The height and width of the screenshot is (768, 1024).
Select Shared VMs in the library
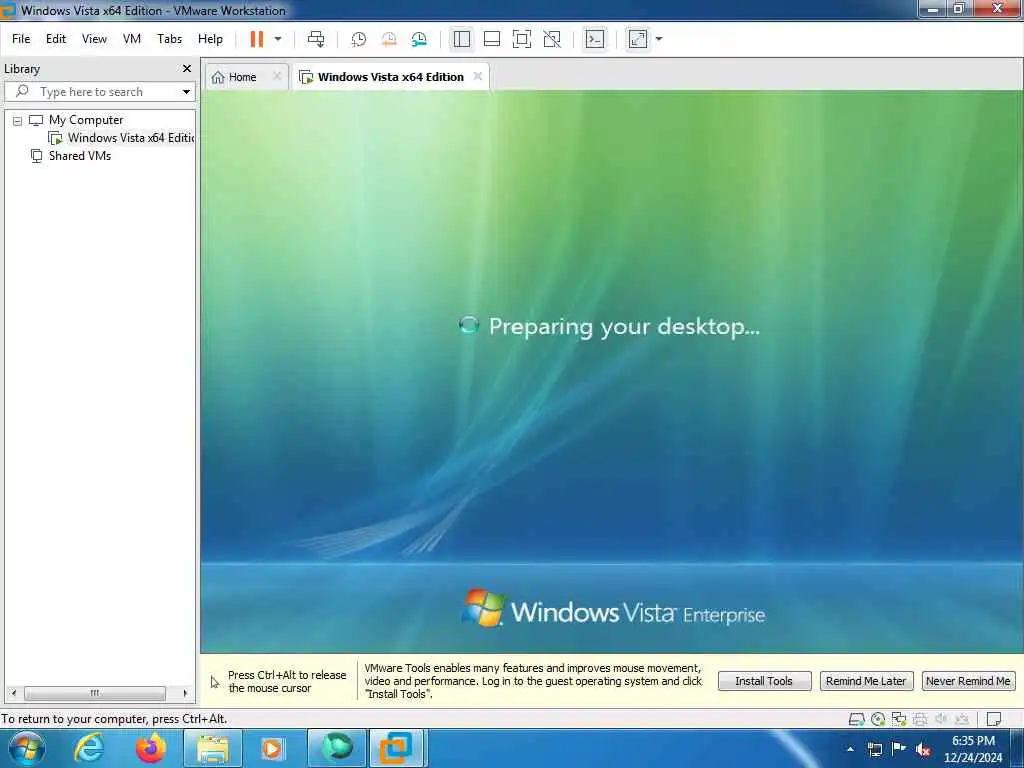coord(80,156)
